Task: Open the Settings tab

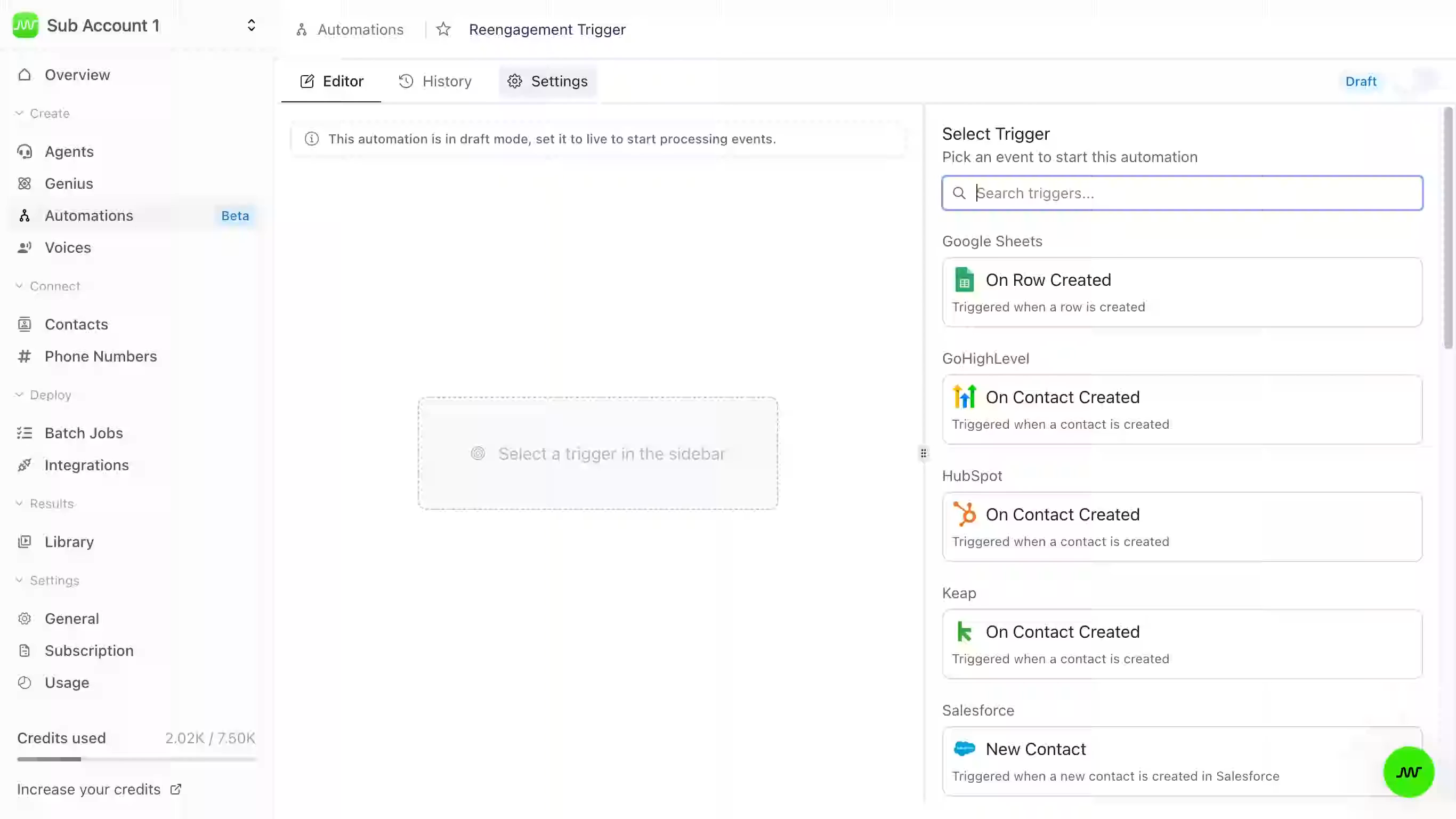Action: tap(547, 81)
